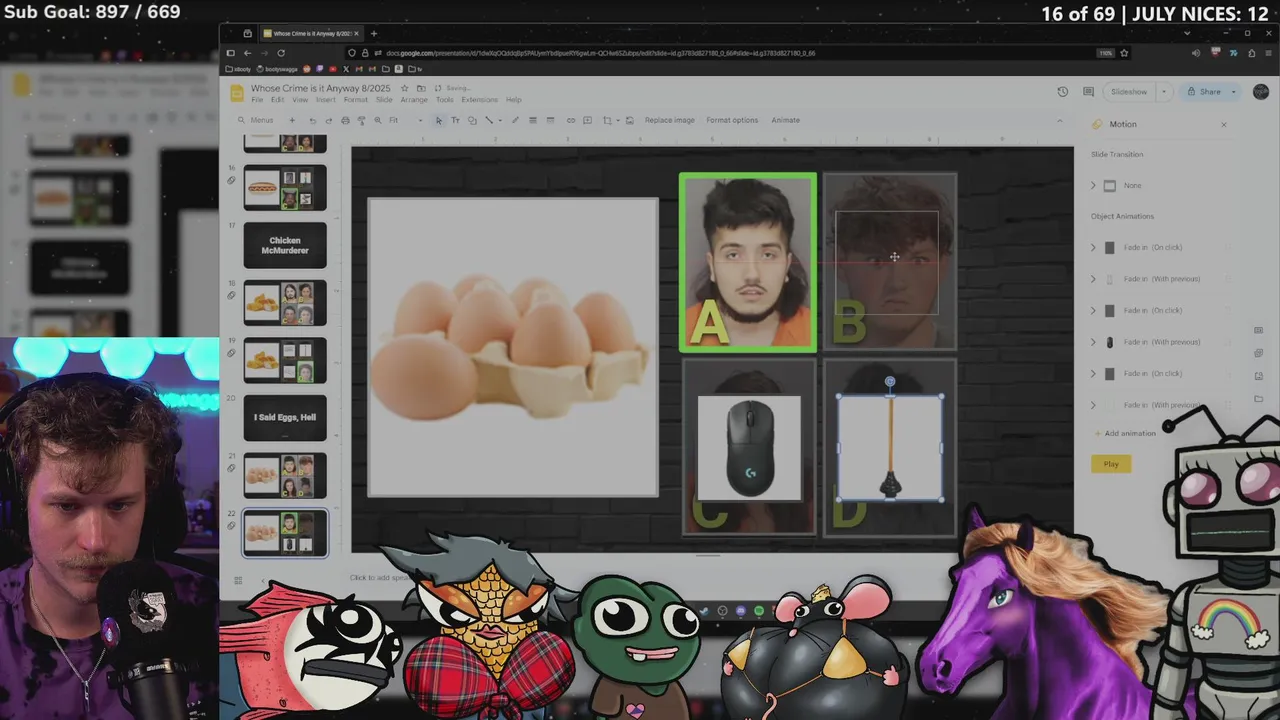
Task: Open version history clock icon
Action: coord(1062,92)
